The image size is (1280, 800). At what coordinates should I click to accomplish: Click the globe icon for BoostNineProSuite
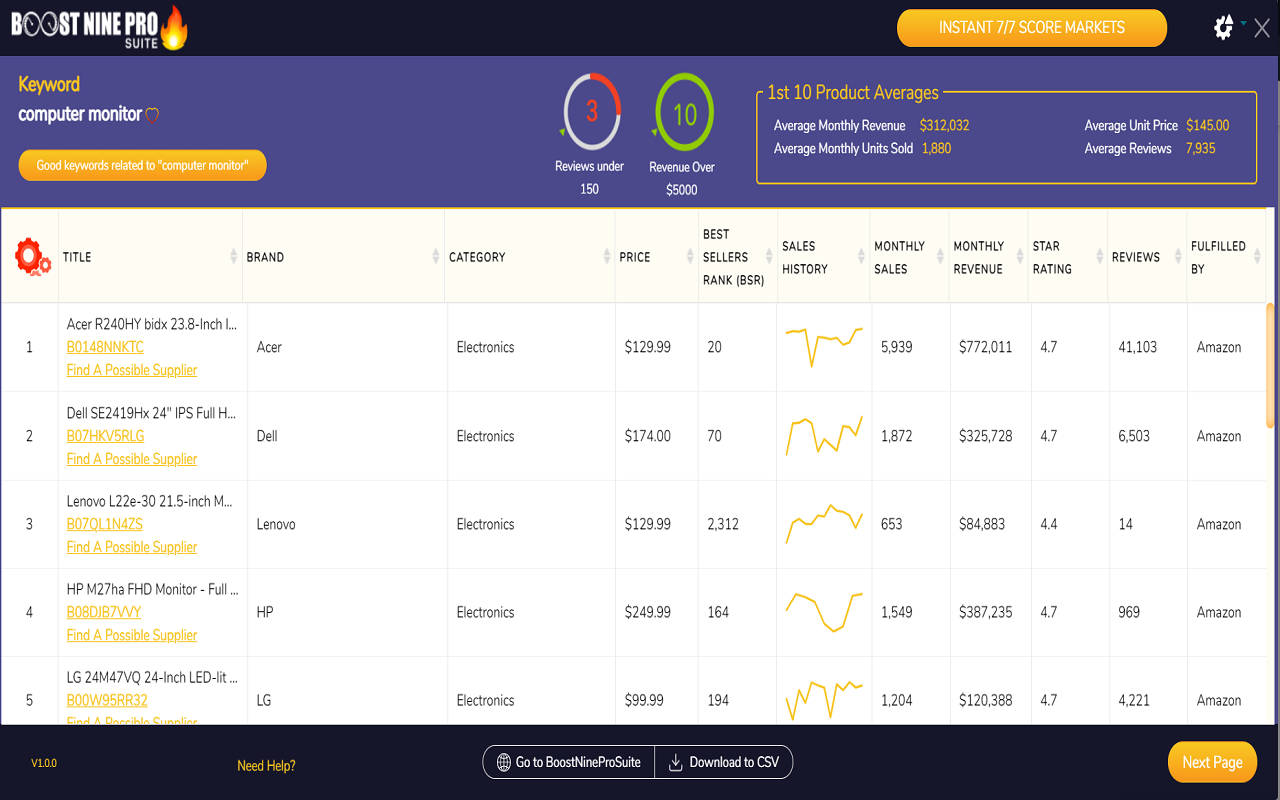coord(504,762)
